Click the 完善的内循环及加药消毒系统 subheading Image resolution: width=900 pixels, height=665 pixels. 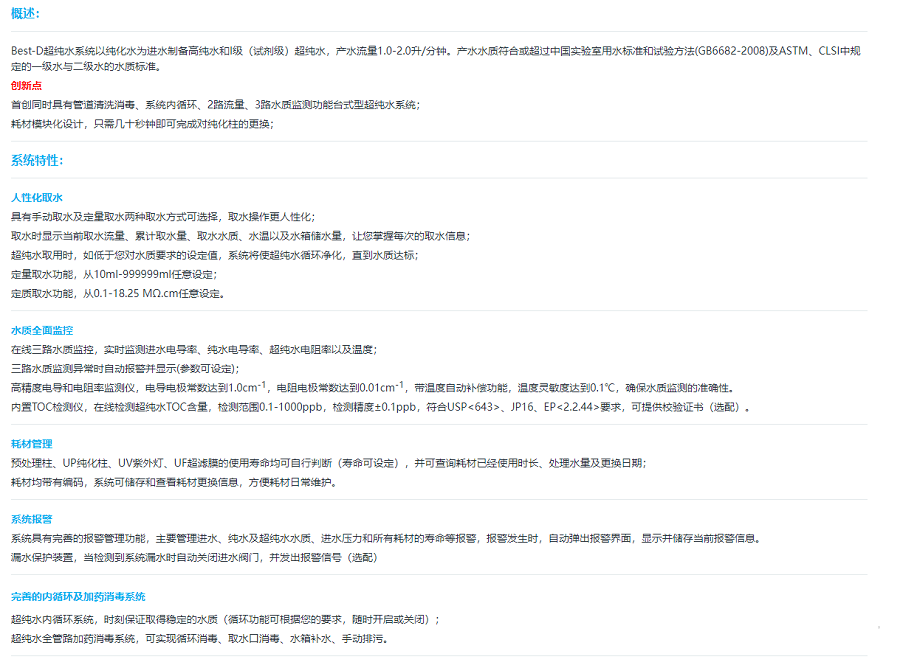pyautogui.click(x=78, y=596)
